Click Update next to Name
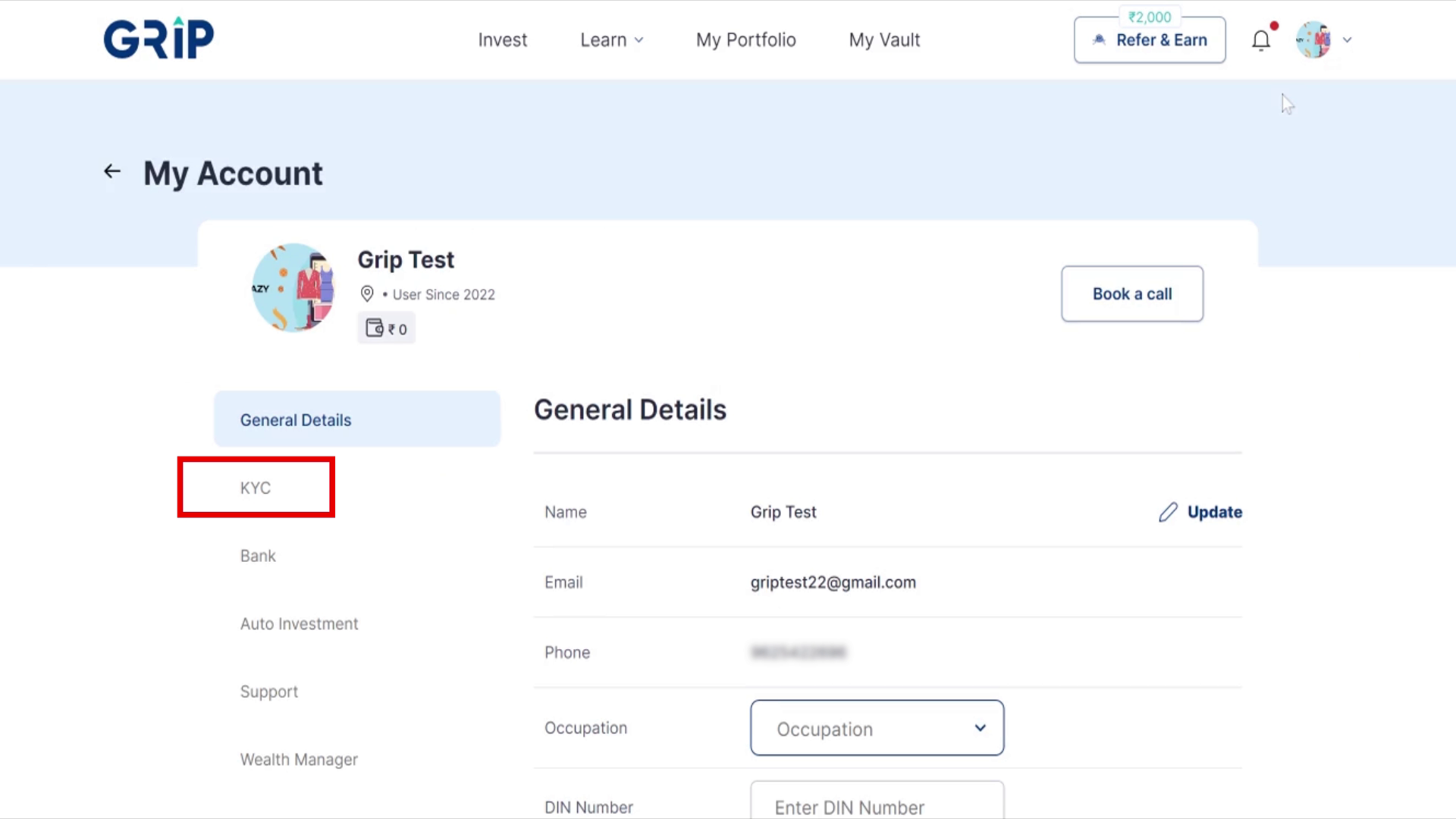This screenshot has width=1456, height=819. [x=1214, y=512]
